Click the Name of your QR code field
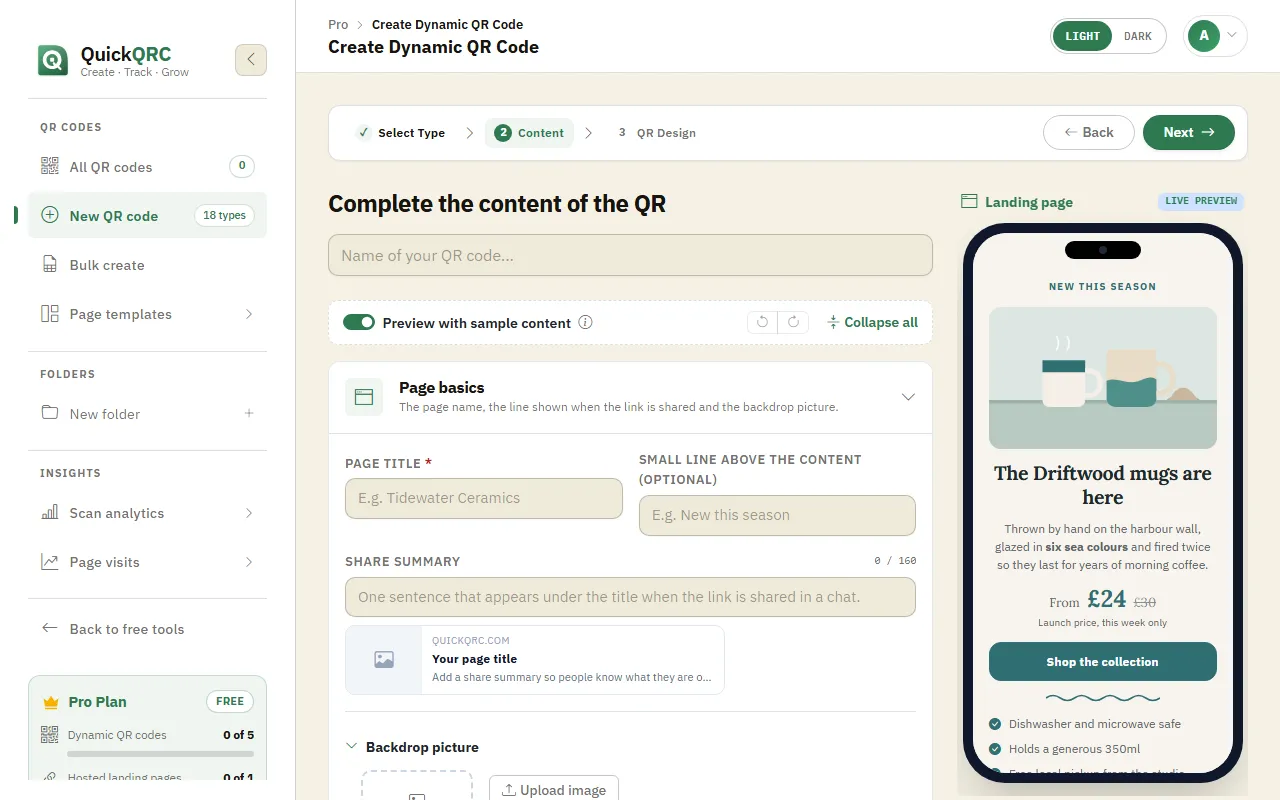The height and width of the screenshot is (800, 1280). [x=630, y=255]
